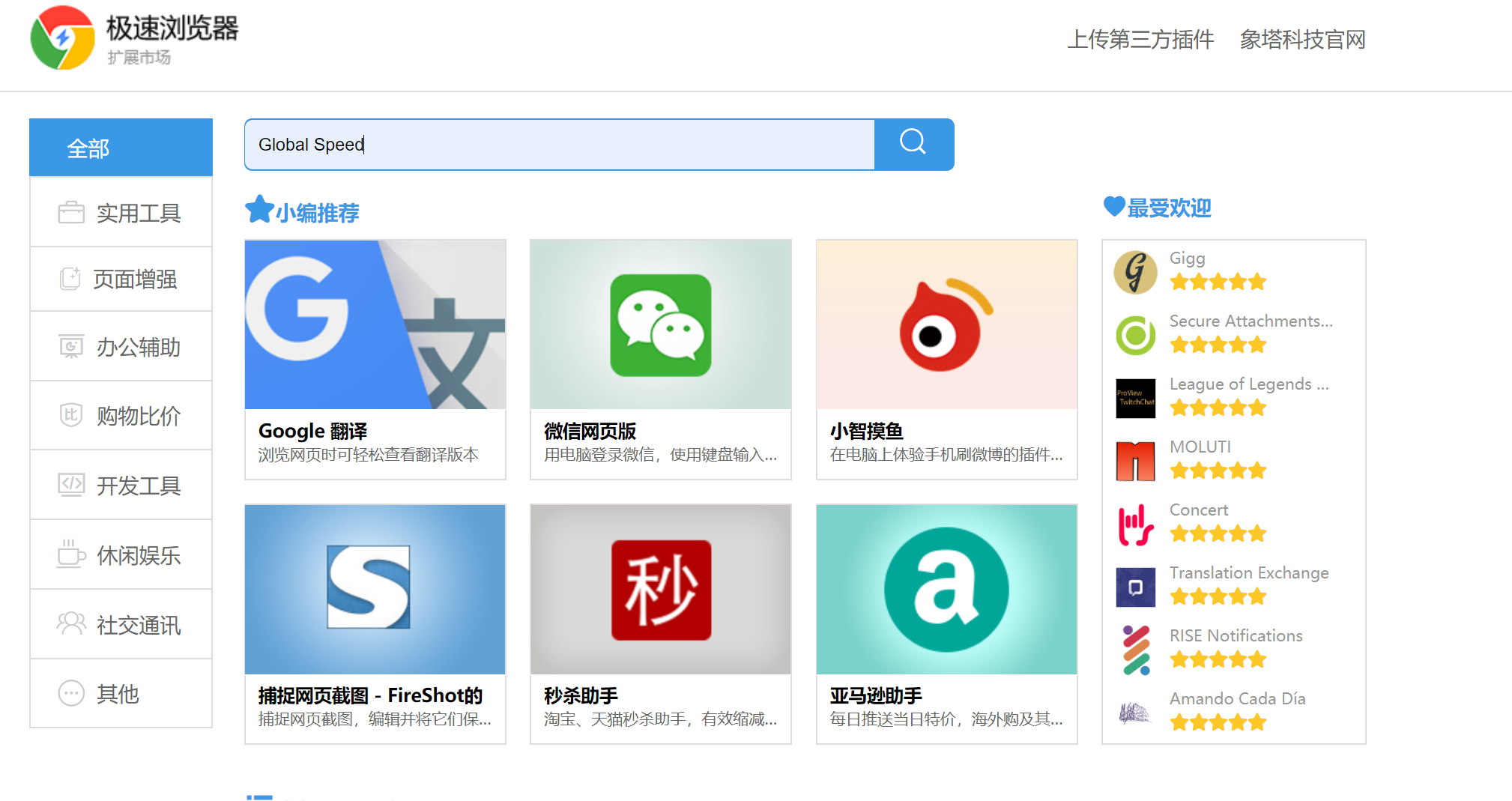
Task: Click the 页面增强 page icon
Action: coord(70,279)
